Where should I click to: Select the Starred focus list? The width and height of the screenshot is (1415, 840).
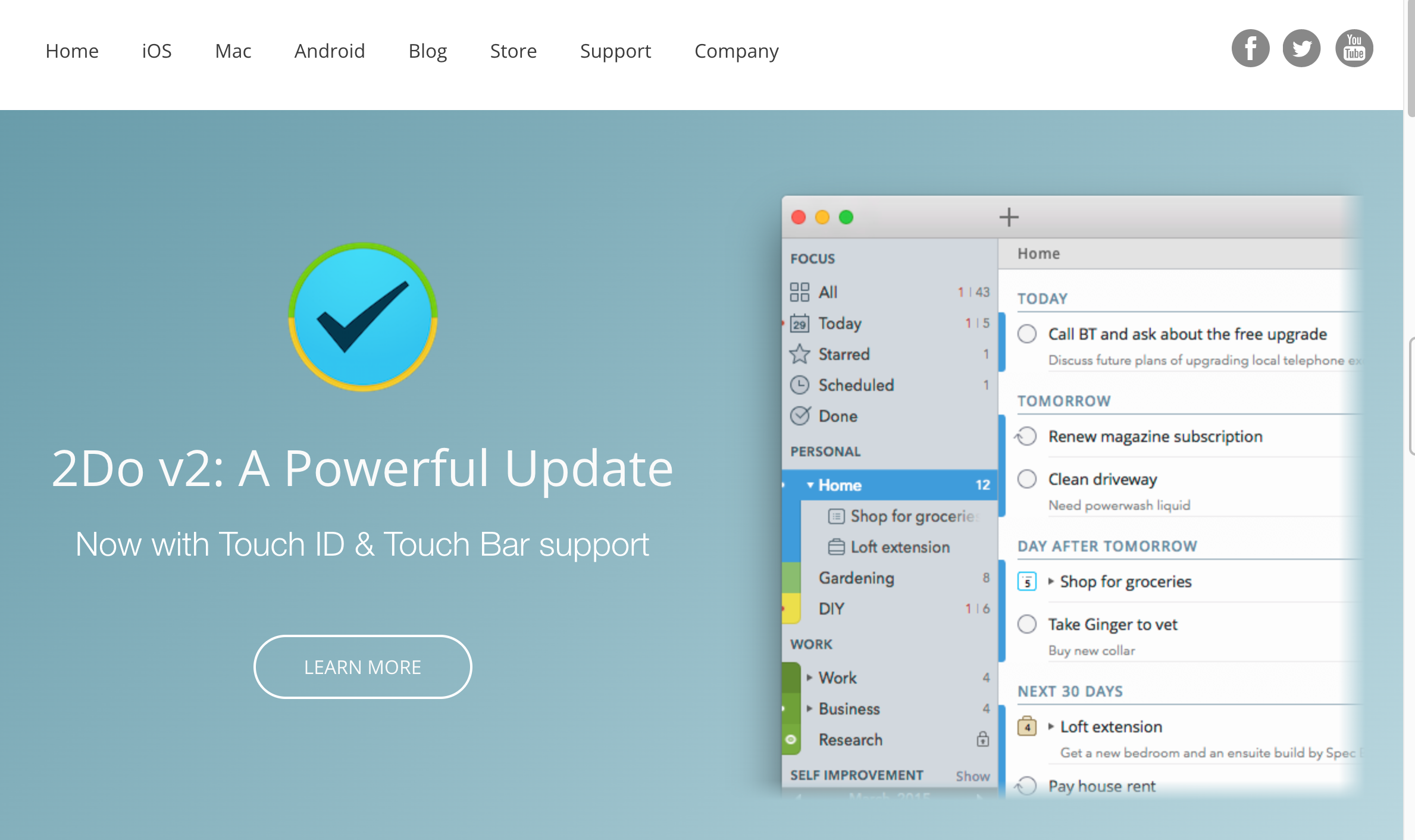point(890,354)
